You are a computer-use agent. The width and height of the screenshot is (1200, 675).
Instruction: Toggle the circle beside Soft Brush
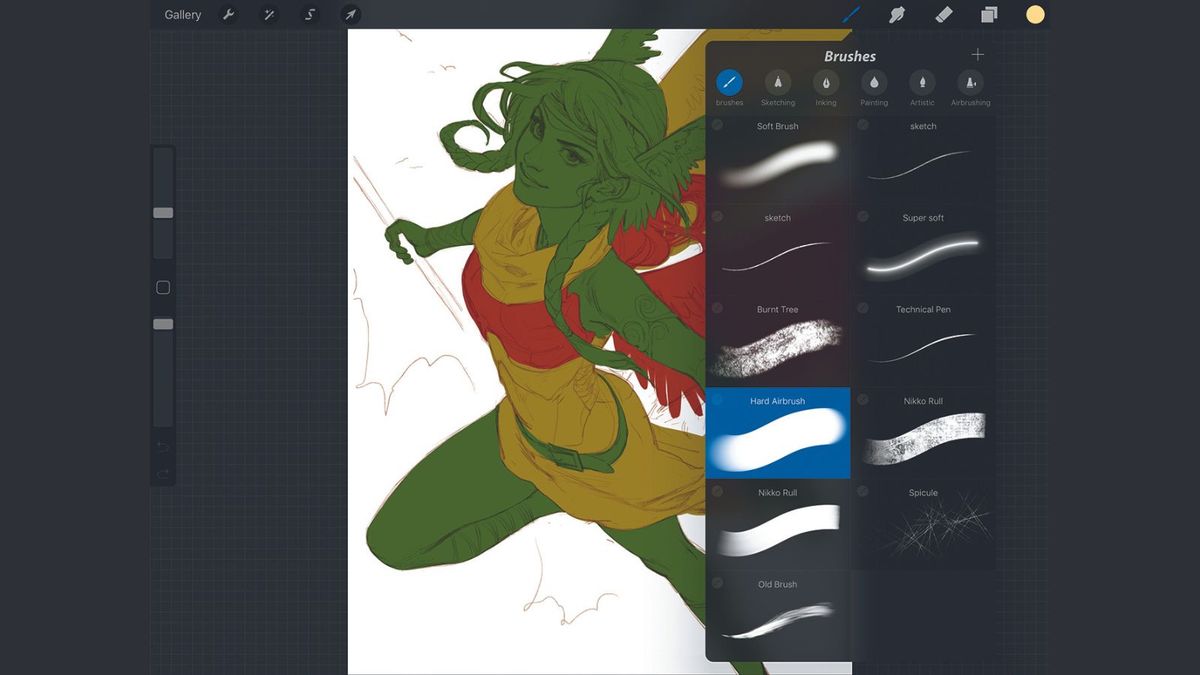[x=716, y=124]
